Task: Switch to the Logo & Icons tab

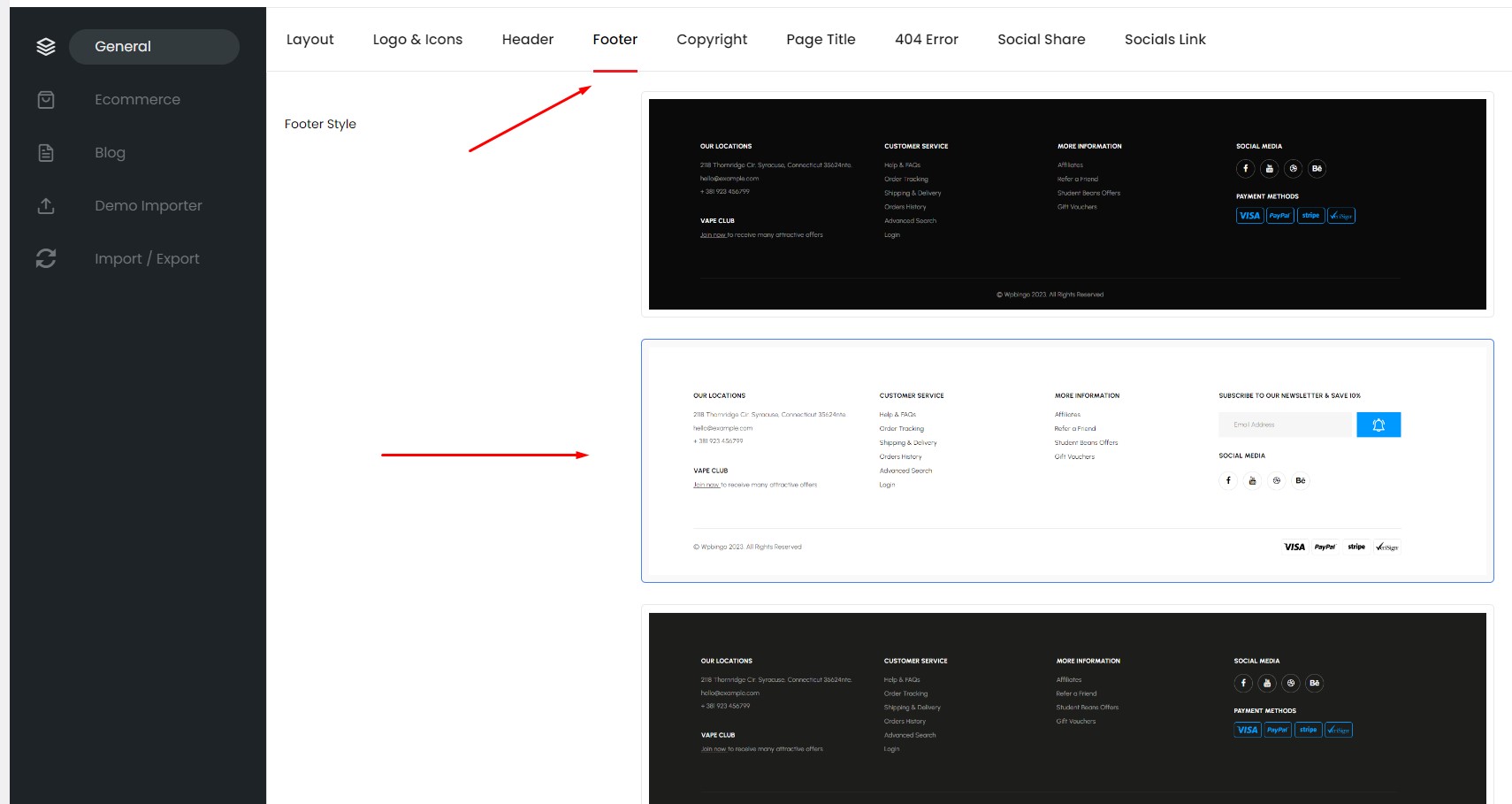Action: [417, 40]
